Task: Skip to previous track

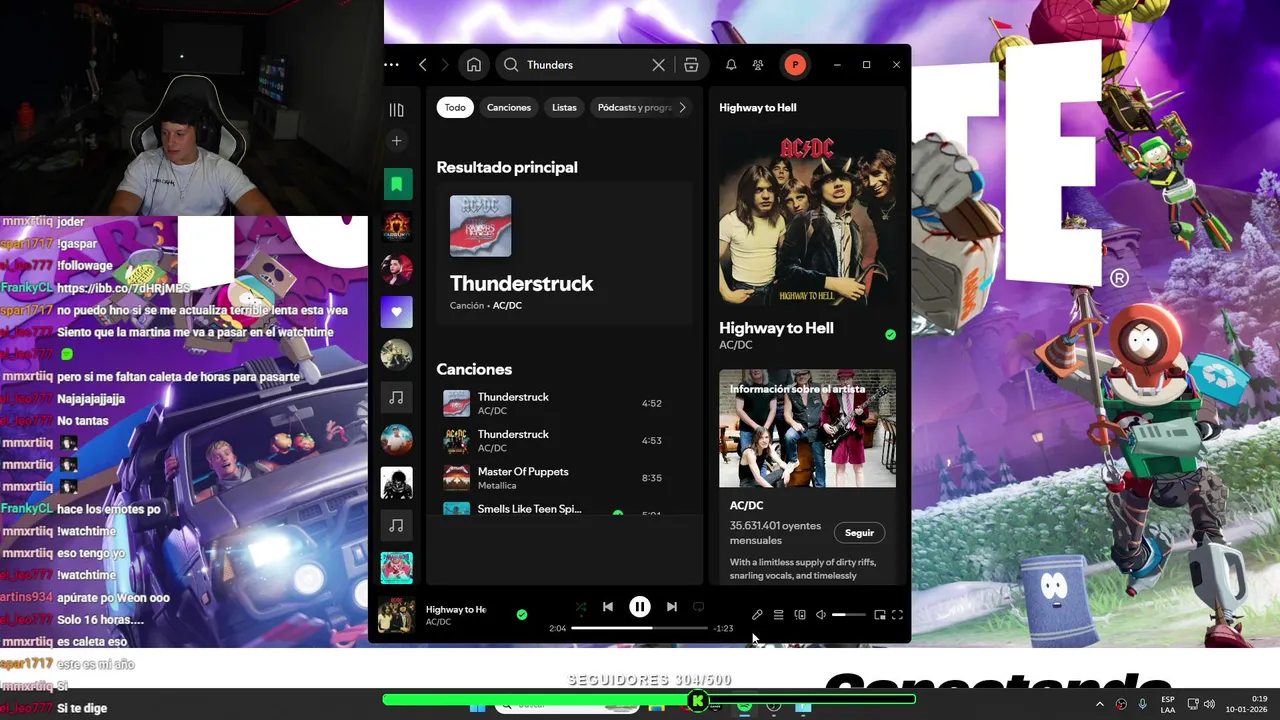Action: click(x=608, y=607)
